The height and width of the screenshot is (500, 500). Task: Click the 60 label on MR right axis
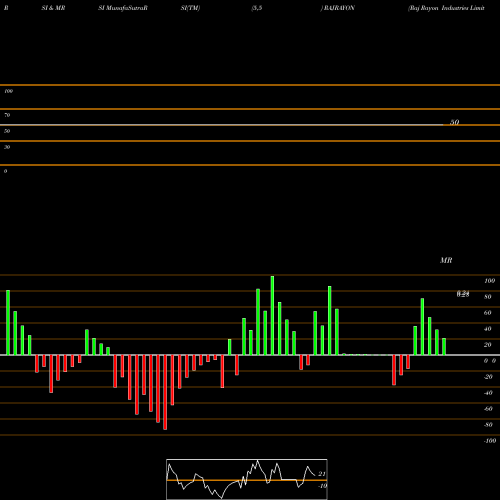[488, 313]
